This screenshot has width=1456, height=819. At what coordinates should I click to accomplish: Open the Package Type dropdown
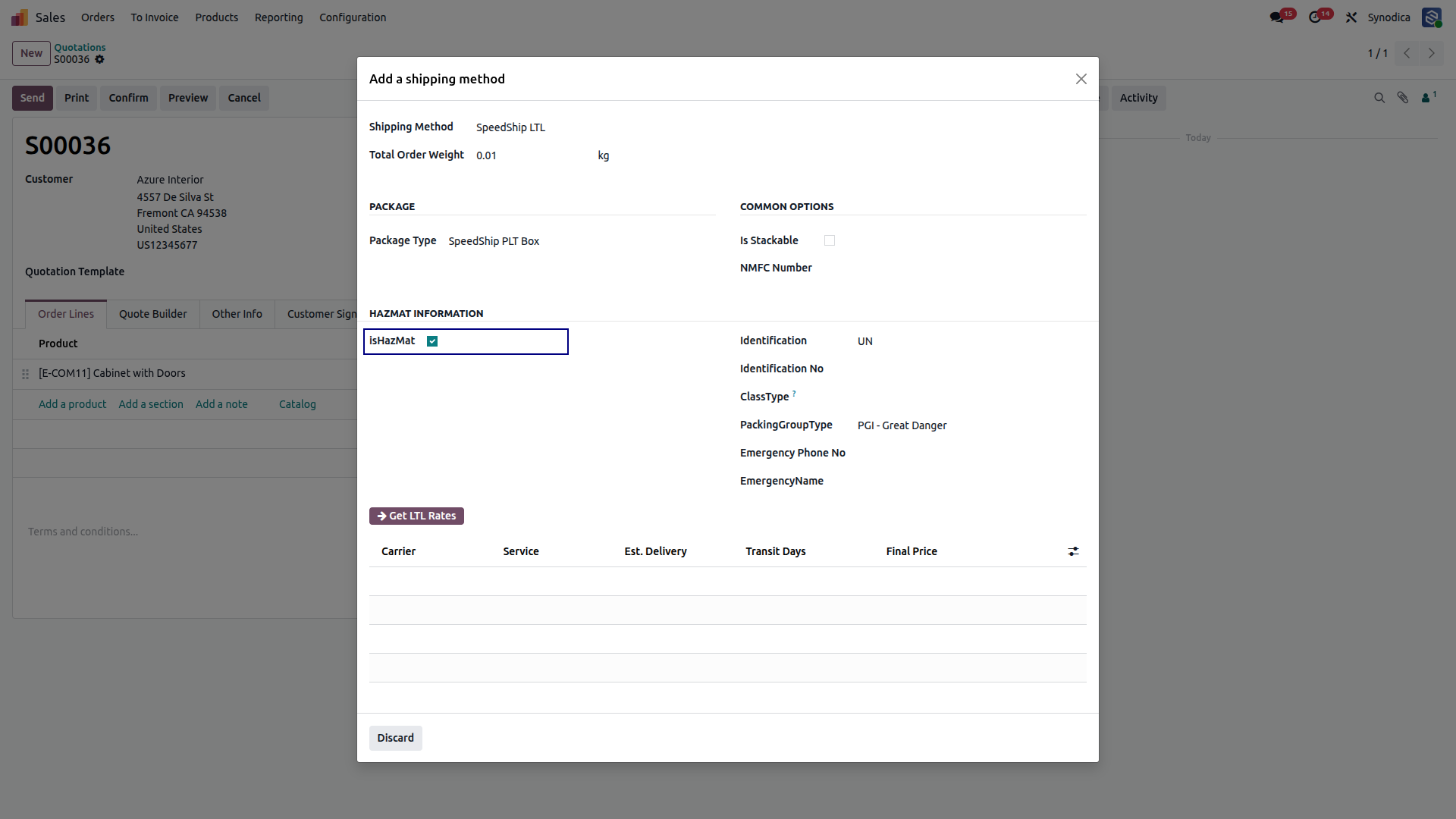click(x=582, y=241)
